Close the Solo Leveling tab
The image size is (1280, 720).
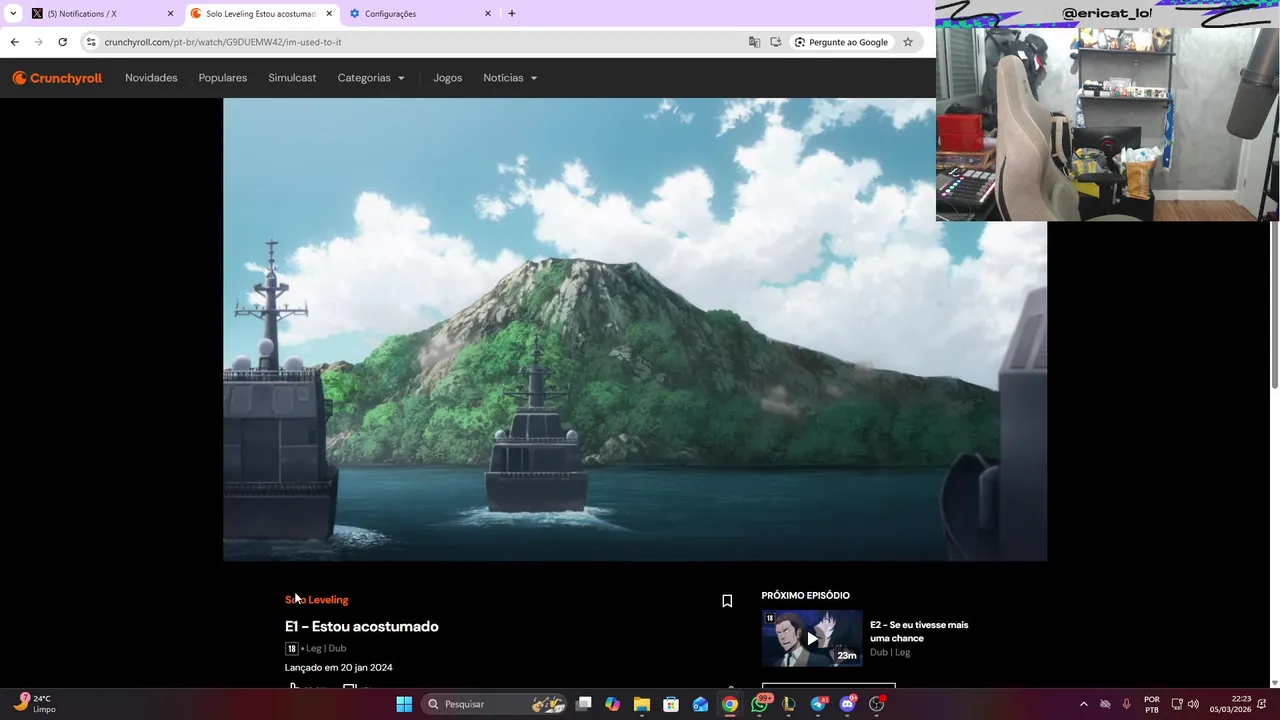(329, 14)
